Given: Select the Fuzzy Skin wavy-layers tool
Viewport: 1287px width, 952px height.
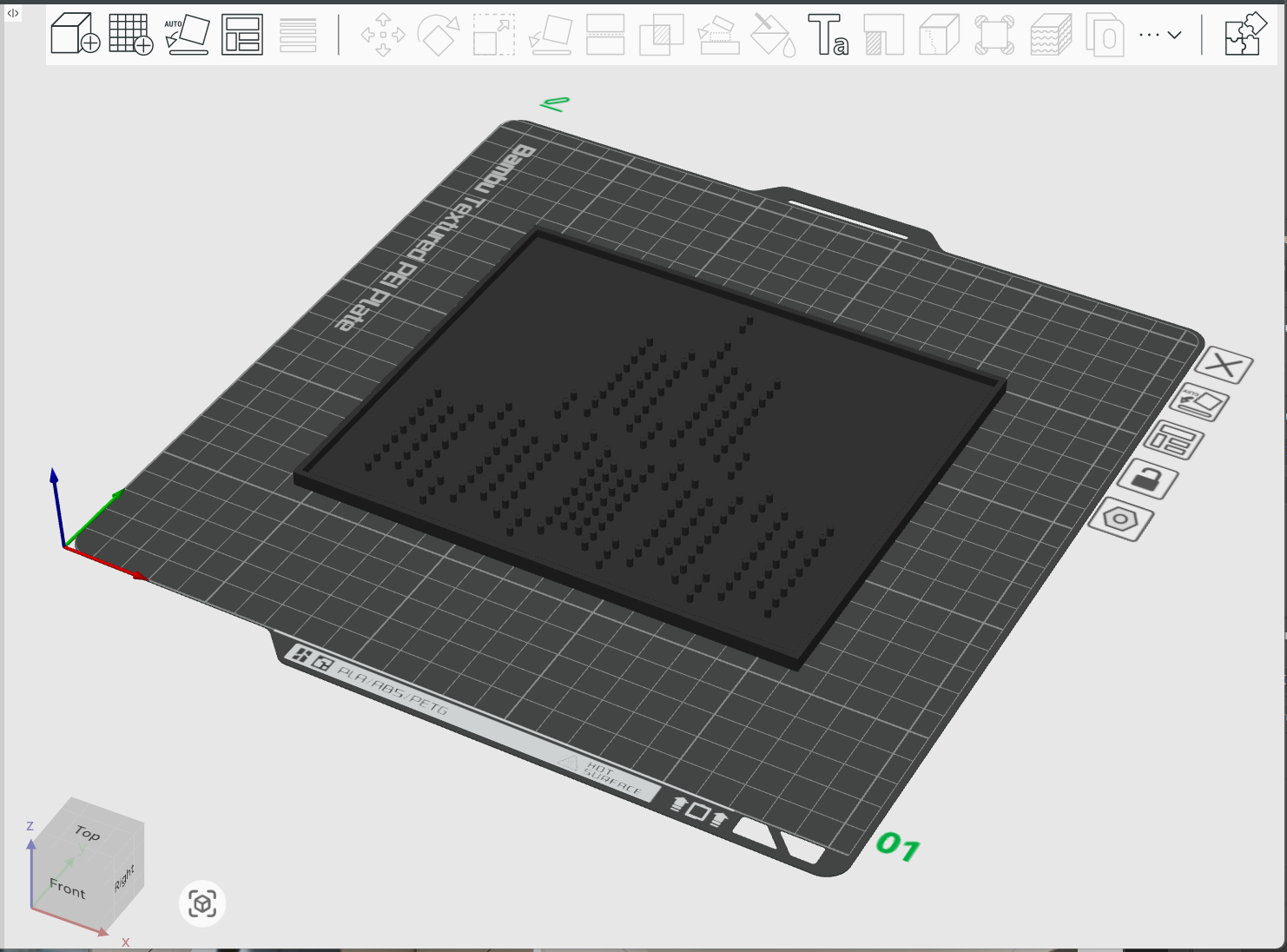Looking at the screenshot, I should [1051, 35].
